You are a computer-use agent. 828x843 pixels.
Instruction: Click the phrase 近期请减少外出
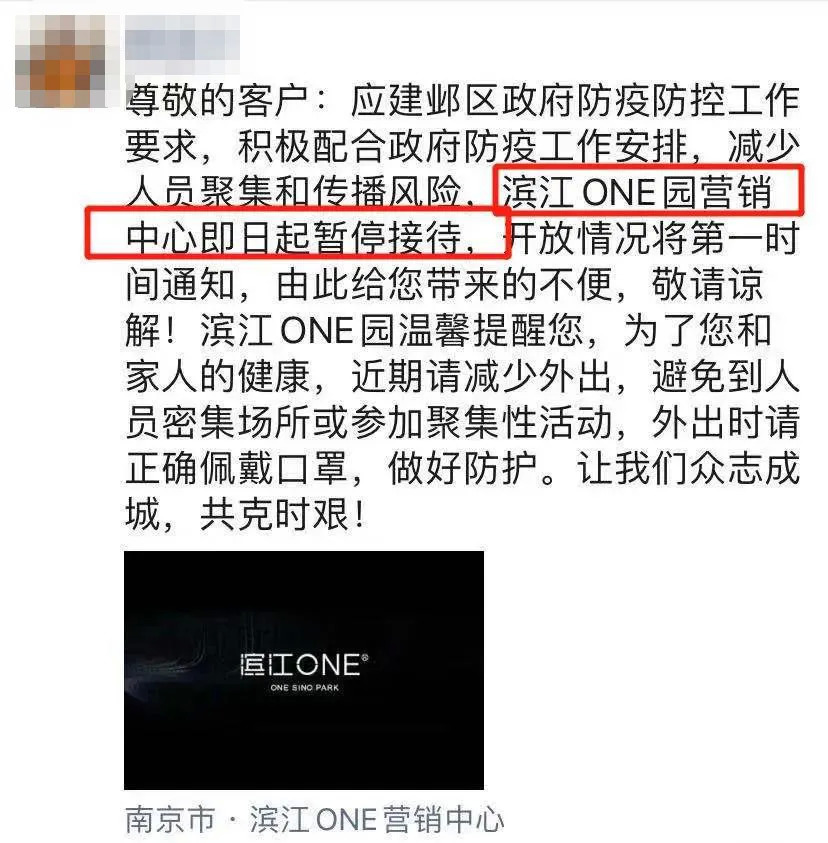tap(481, 376)
